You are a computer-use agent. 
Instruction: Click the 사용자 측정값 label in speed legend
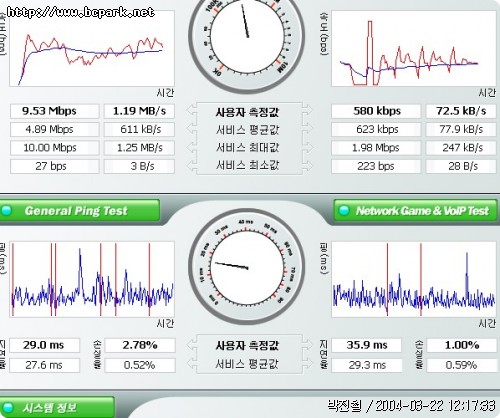point(247,112)
